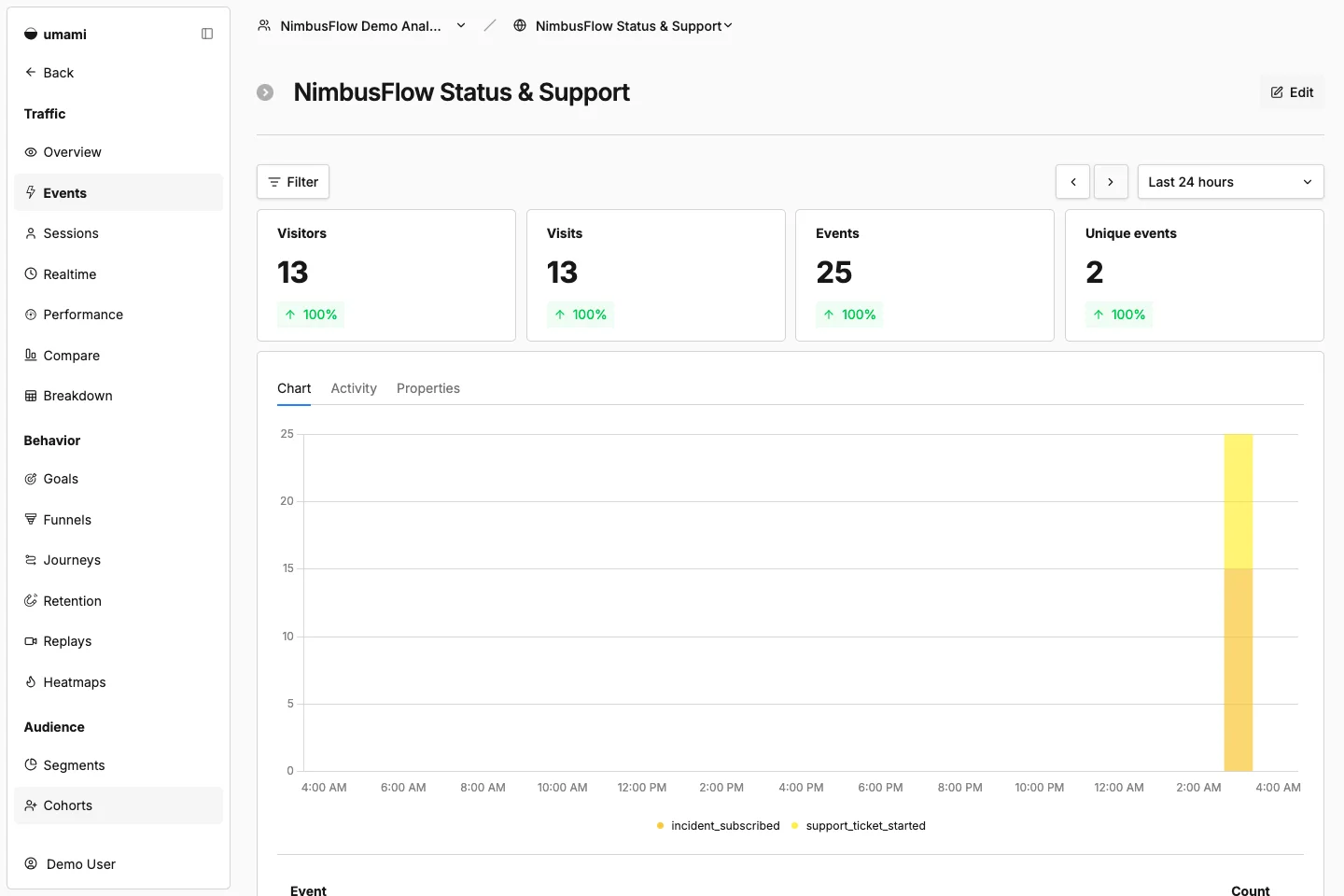This screenshot has height=896, width=1344.
Task: Click the Back arrow icon
Action: pos(31,72)
